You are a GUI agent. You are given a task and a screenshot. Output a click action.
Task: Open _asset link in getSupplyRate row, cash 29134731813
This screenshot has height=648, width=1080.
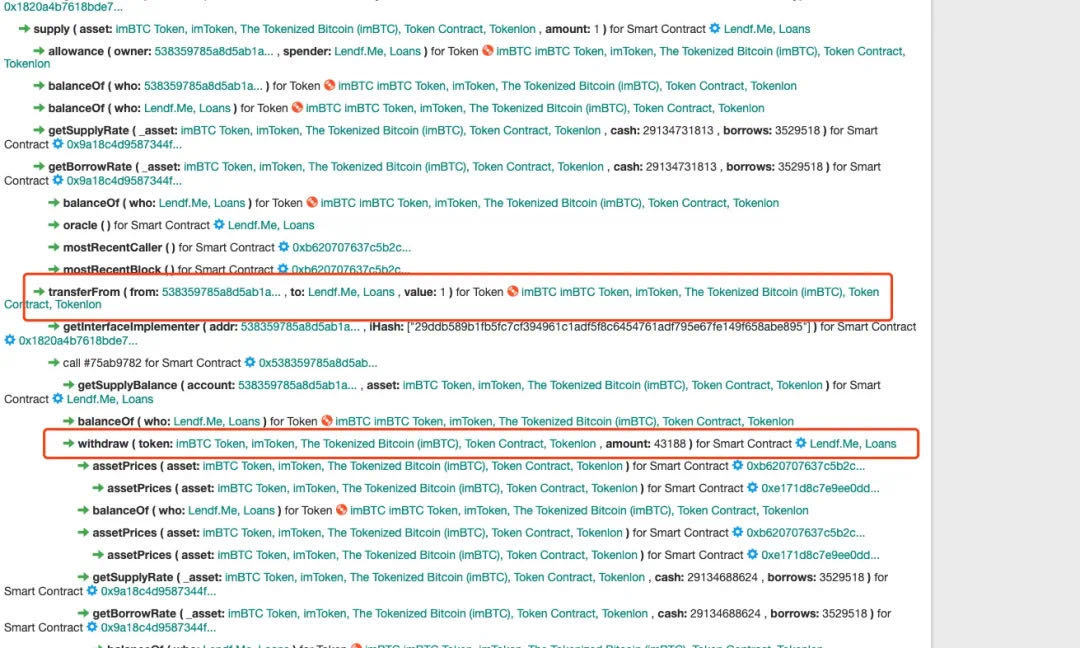coord(391,130)
